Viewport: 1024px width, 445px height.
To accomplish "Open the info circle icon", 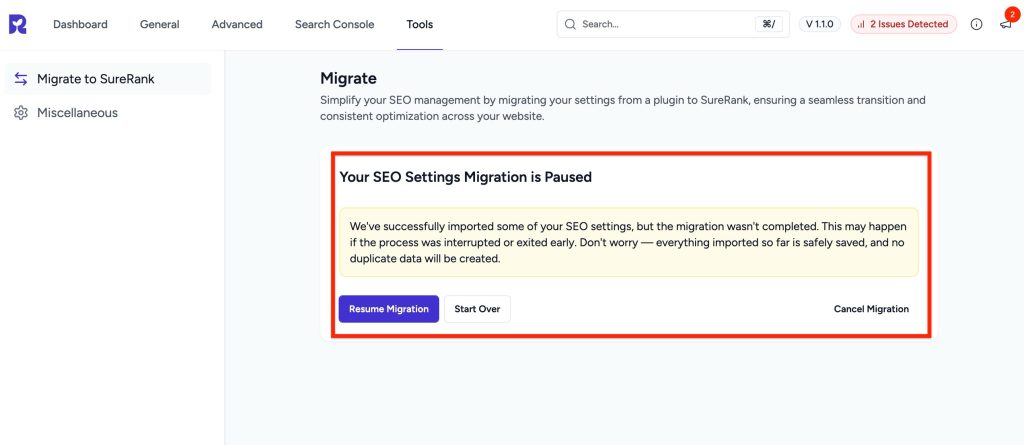I will (976, 24).
